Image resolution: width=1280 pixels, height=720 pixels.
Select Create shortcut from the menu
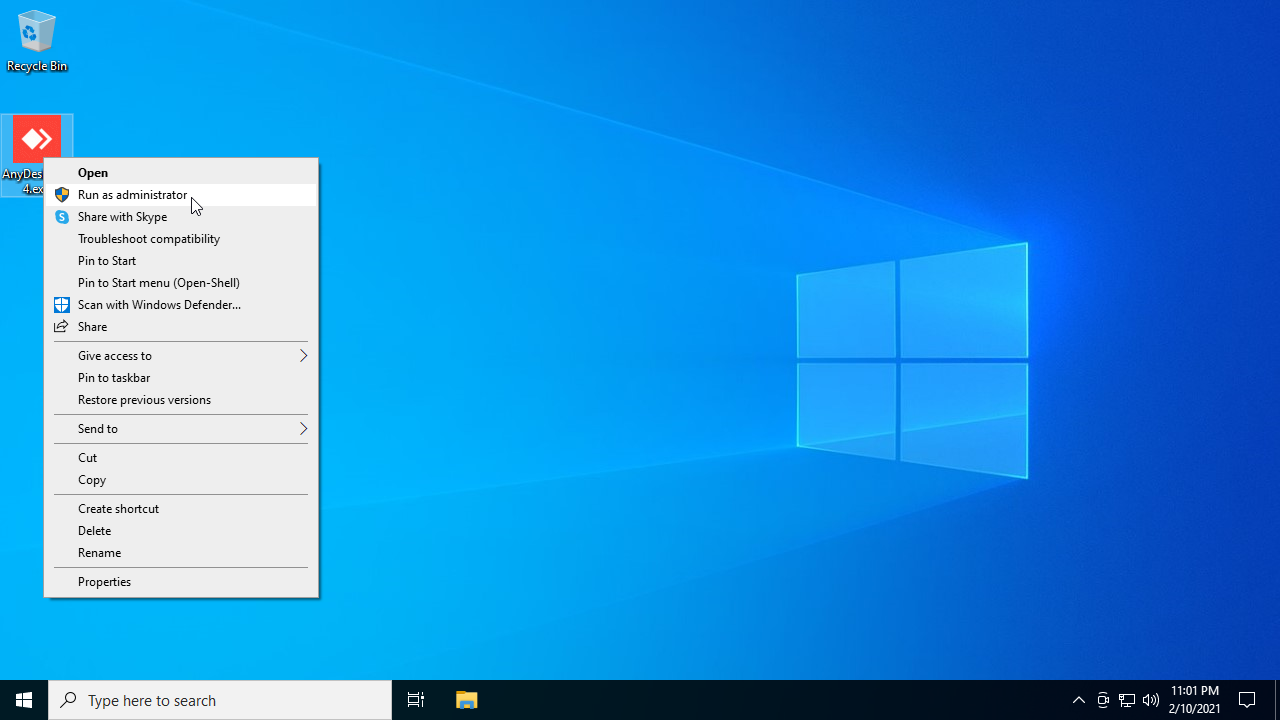118,509
